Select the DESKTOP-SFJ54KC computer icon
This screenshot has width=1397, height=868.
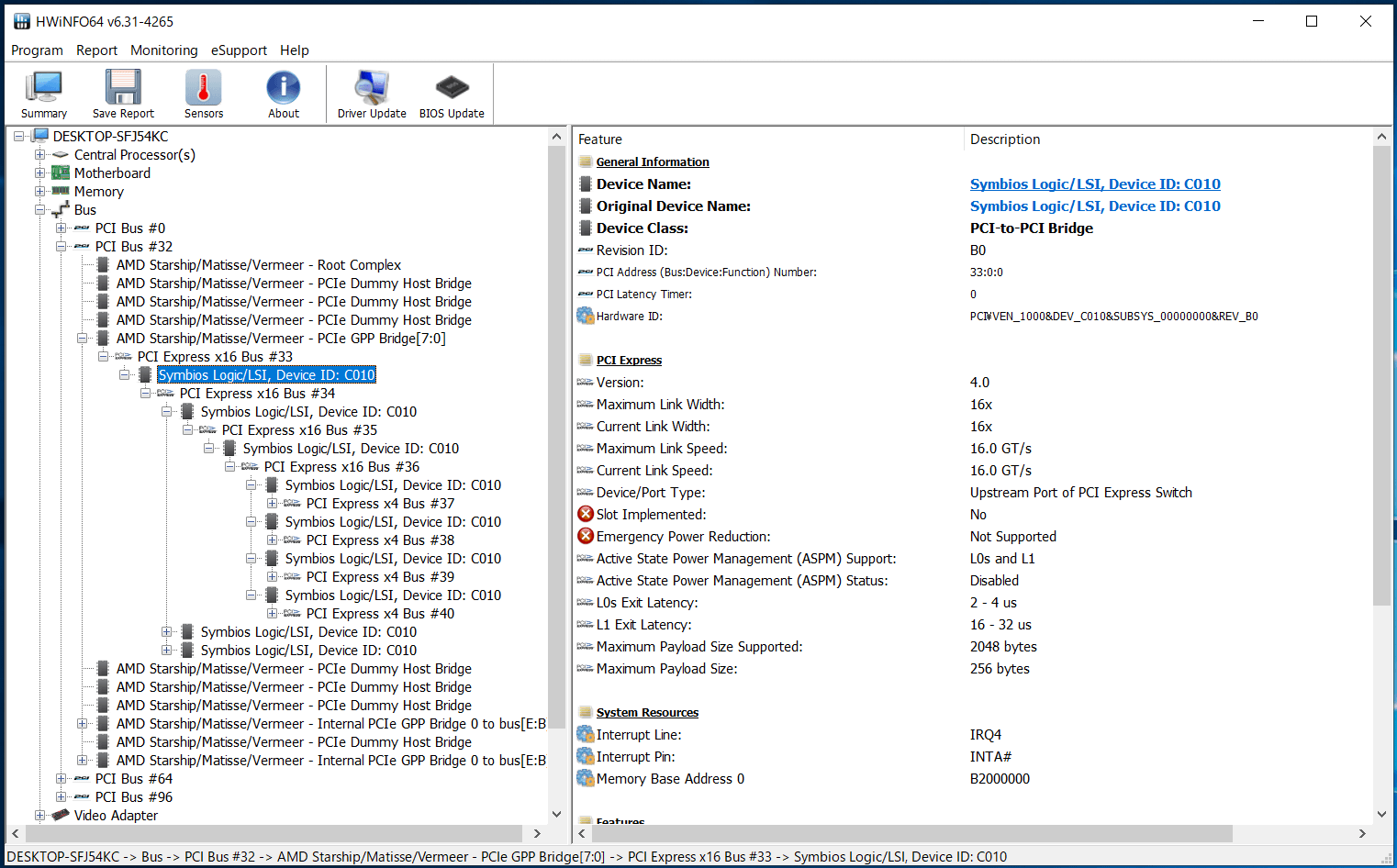point(40,136)
